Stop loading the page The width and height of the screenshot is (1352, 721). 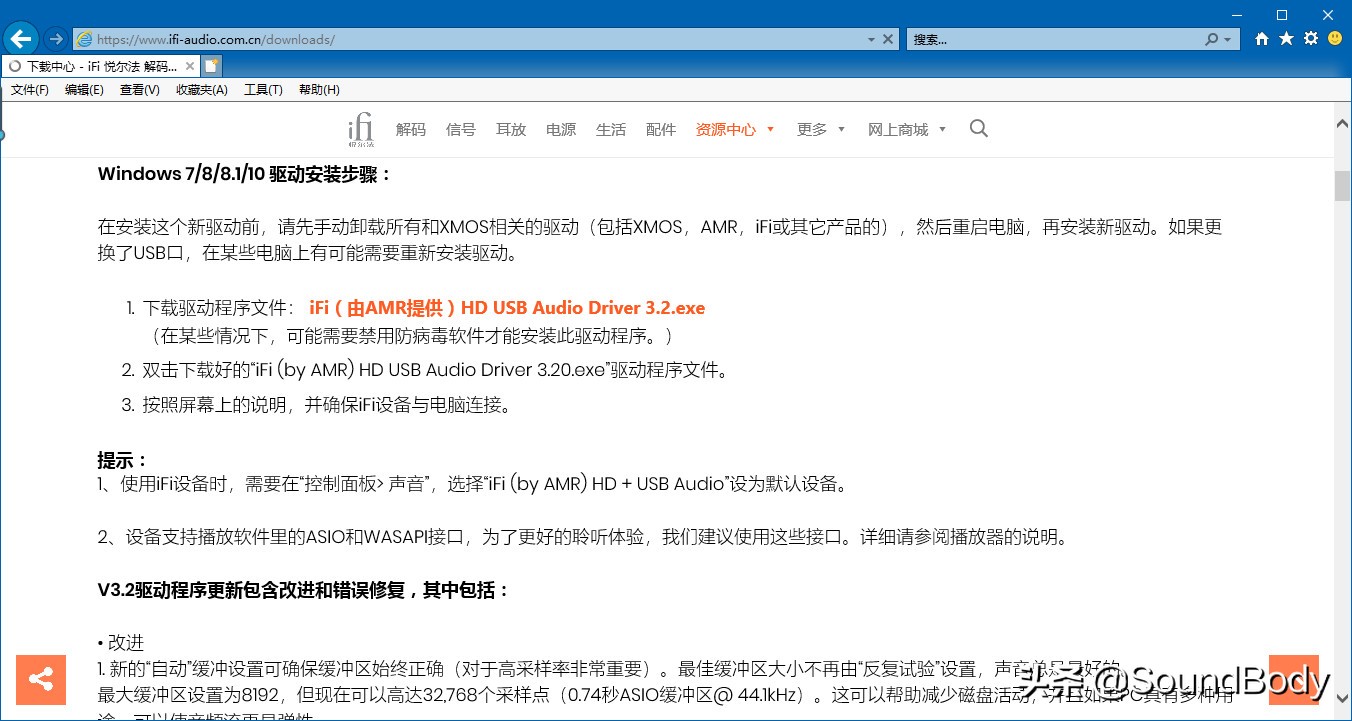coord(888,38)
